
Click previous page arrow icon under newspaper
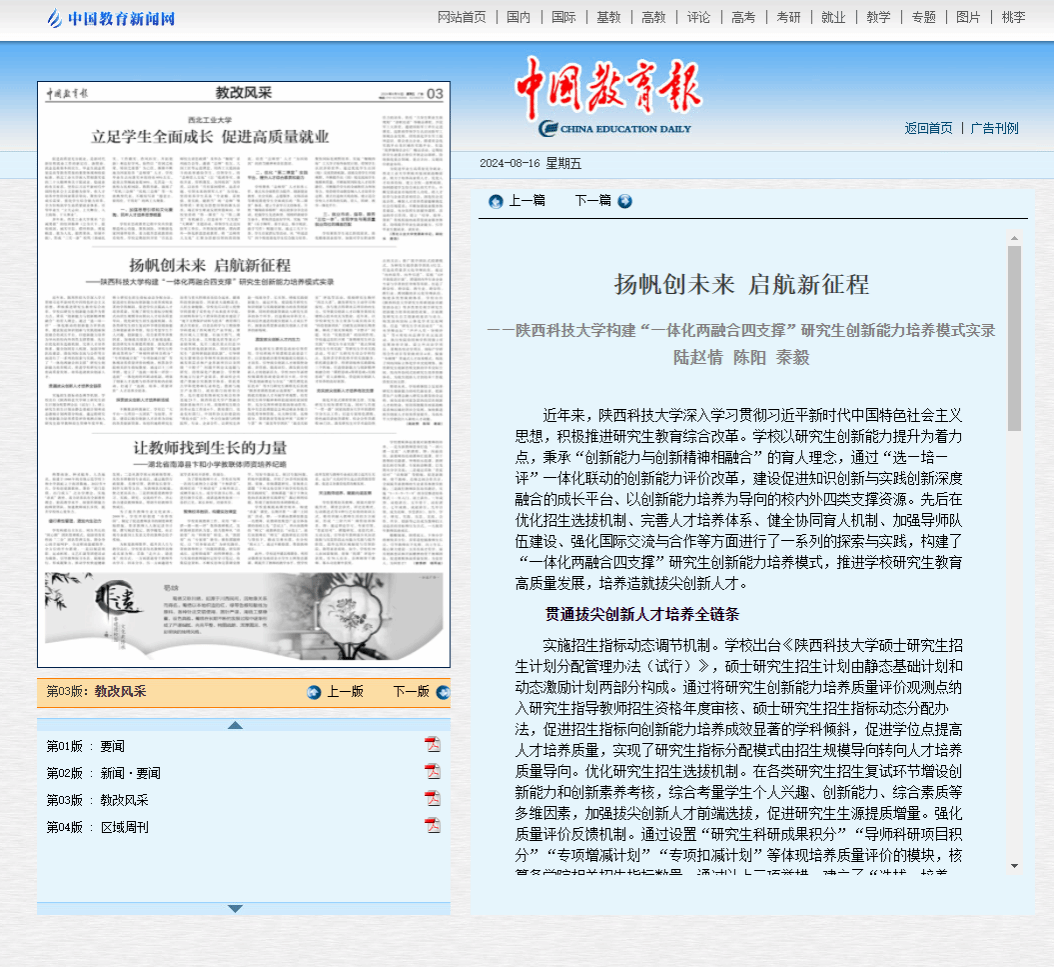[314, 692]
